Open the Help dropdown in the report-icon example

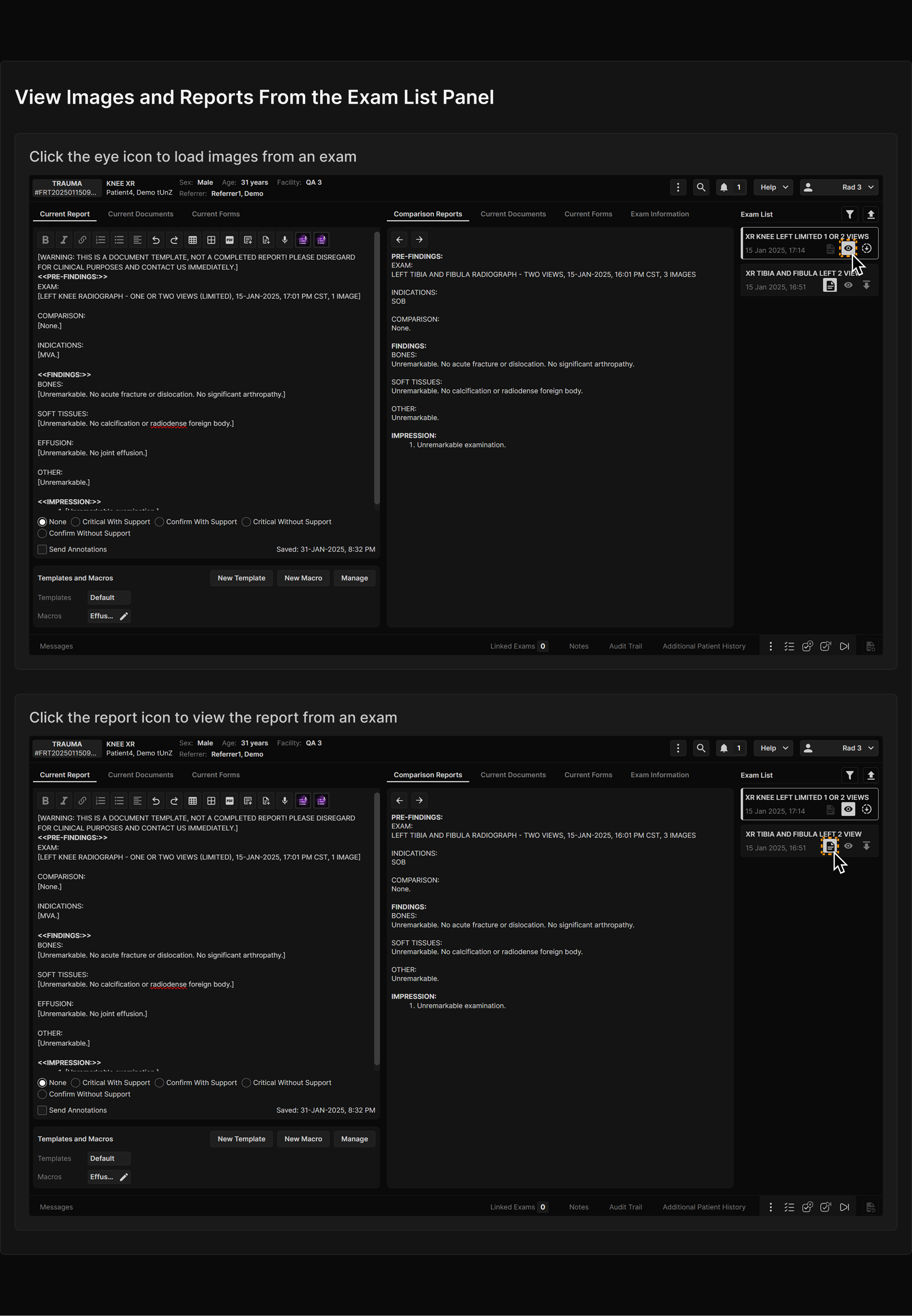(774, 748)
